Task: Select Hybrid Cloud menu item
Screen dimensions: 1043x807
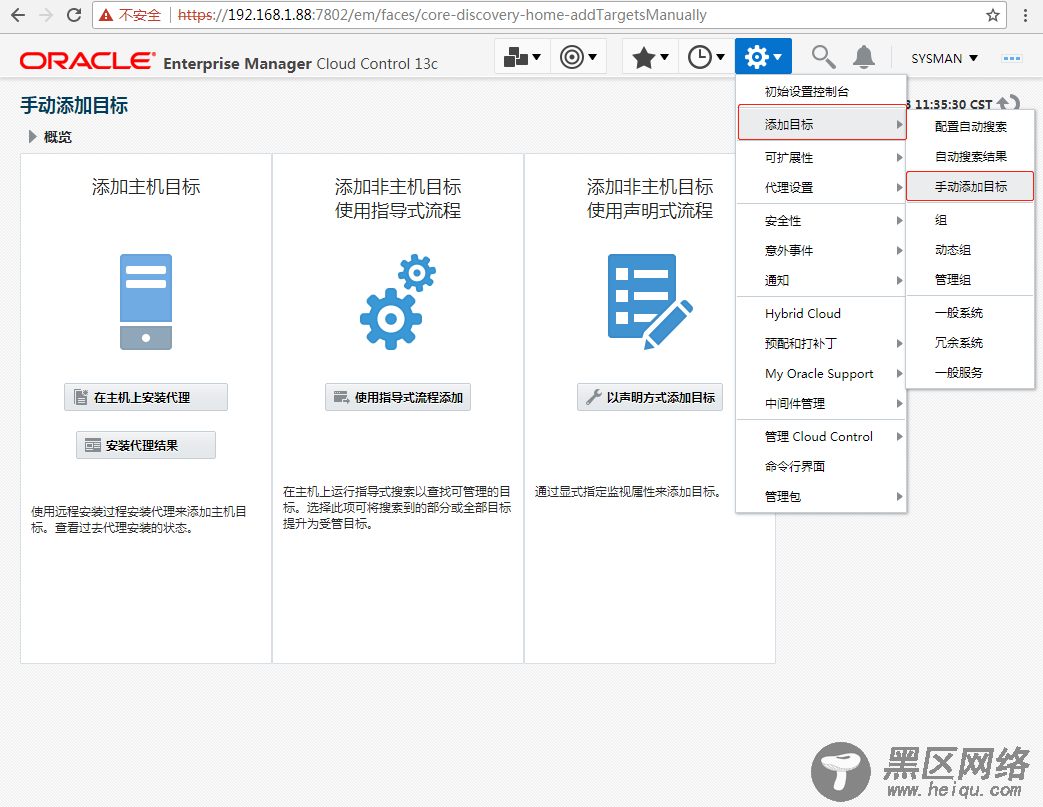Action: coord(821,313)
